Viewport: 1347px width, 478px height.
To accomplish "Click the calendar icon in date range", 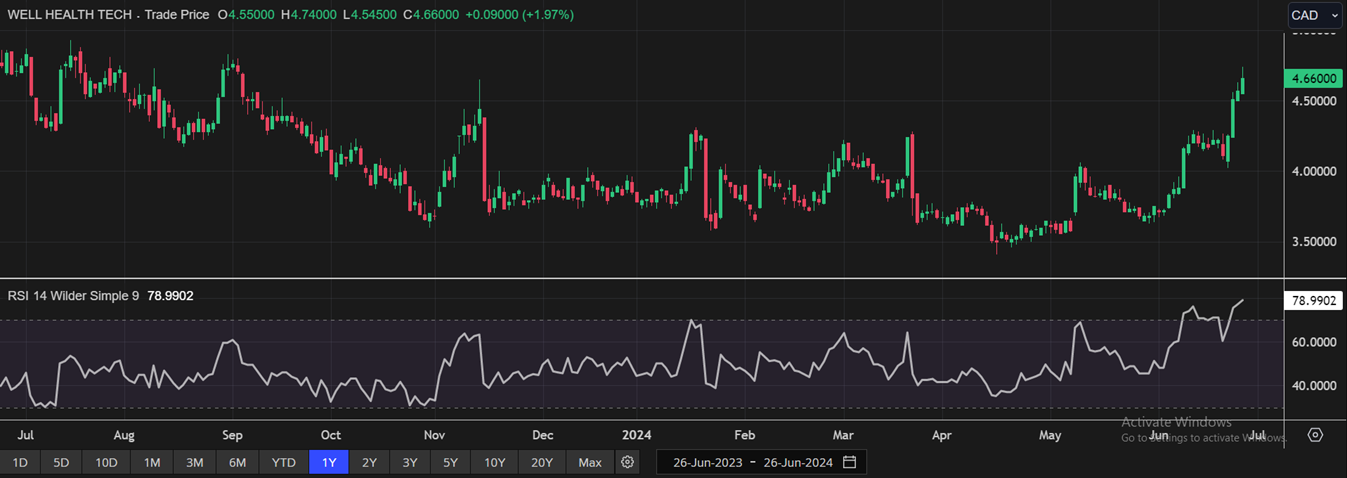I will pos(849,462).
